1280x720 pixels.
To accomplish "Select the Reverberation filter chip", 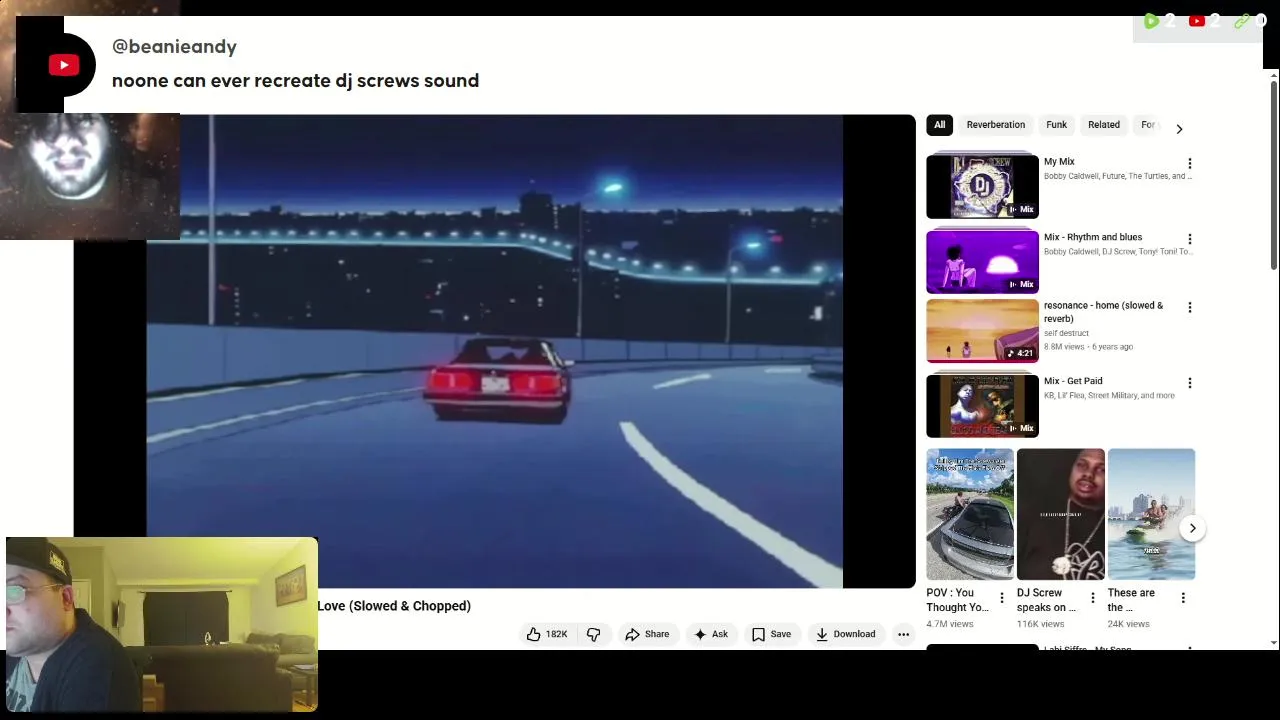I will click(995, 125).
